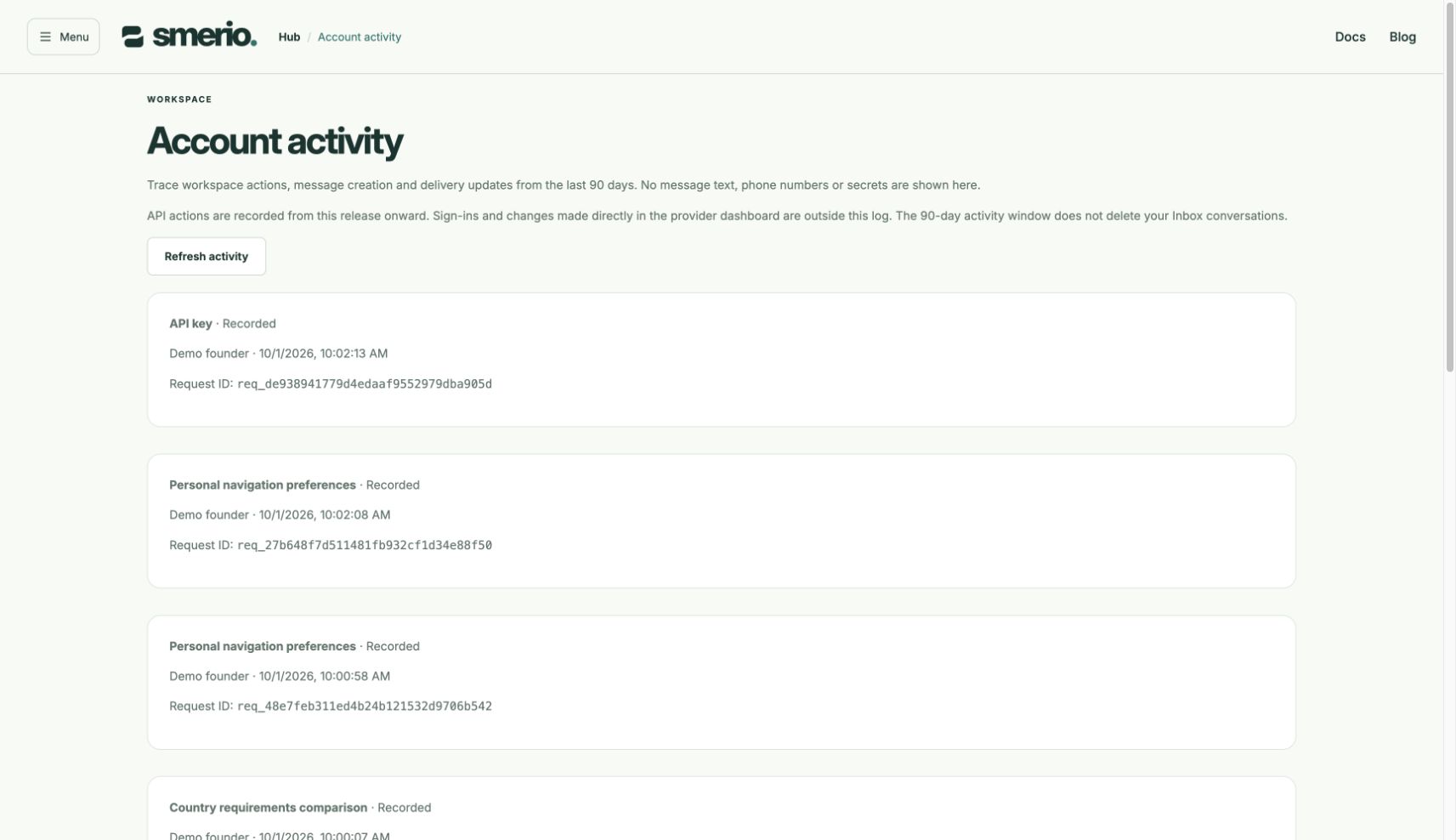
Task: Click the Account activity heading
Action: 275,141
